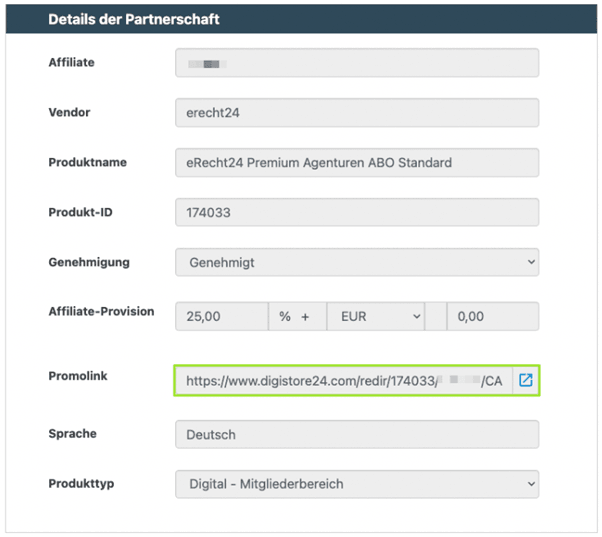
Task: Select the 0,00 fixed amount field
Action: pyautogui.click(x=493, y=316)
